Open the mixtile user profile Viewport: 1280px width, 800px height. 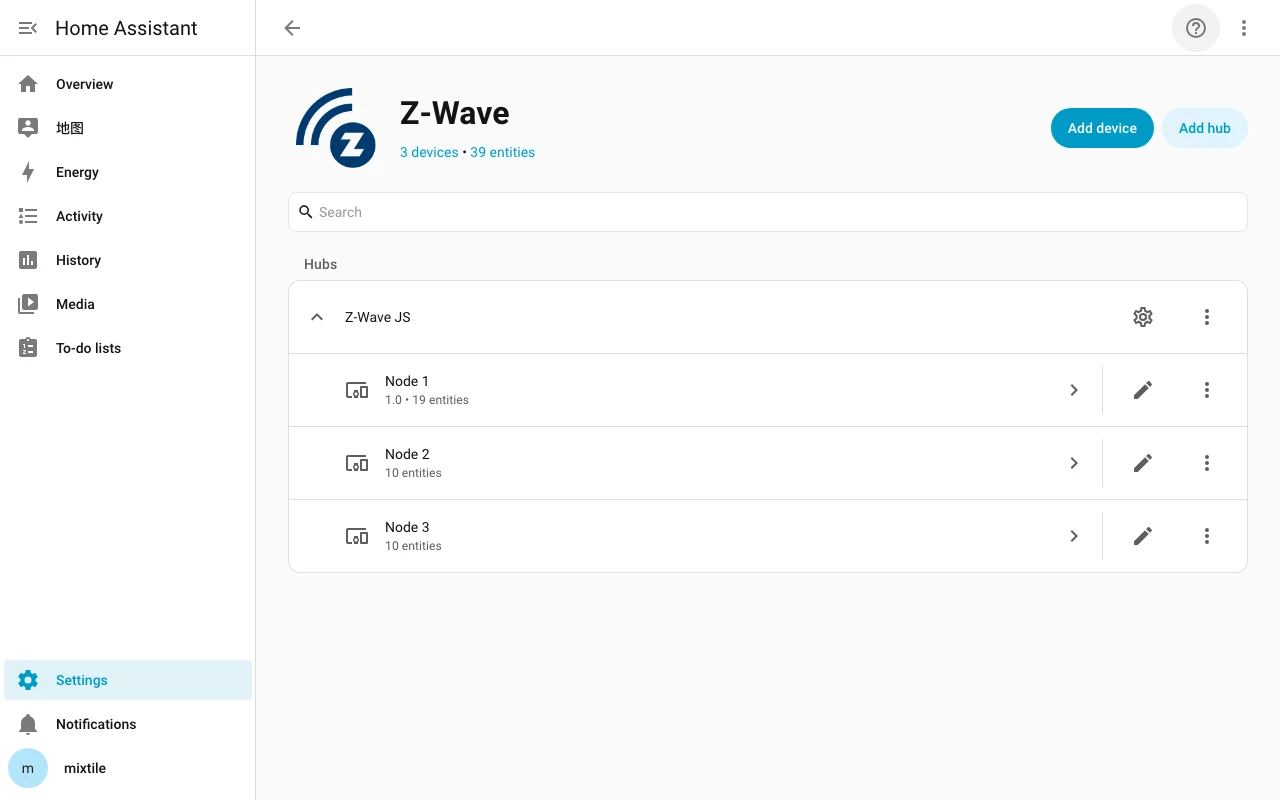128,768
